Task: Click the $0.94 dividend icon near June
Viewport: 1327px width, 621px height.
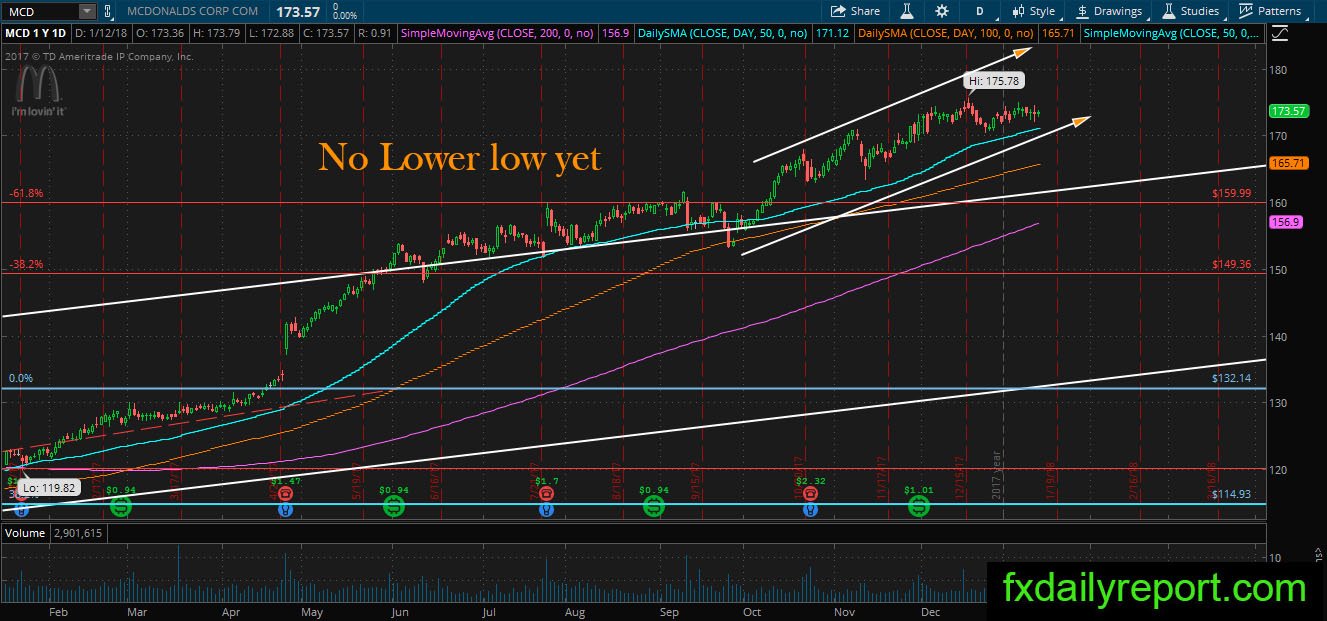Action: (x=395, y=507)
